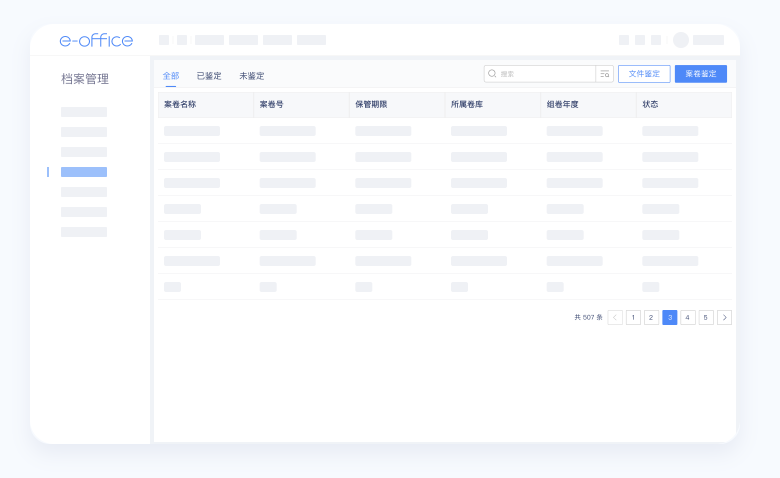The height and width of the screenshot is (478, 780).
Task: Click the advanced search filter icon
Action: tap(604, 74)
